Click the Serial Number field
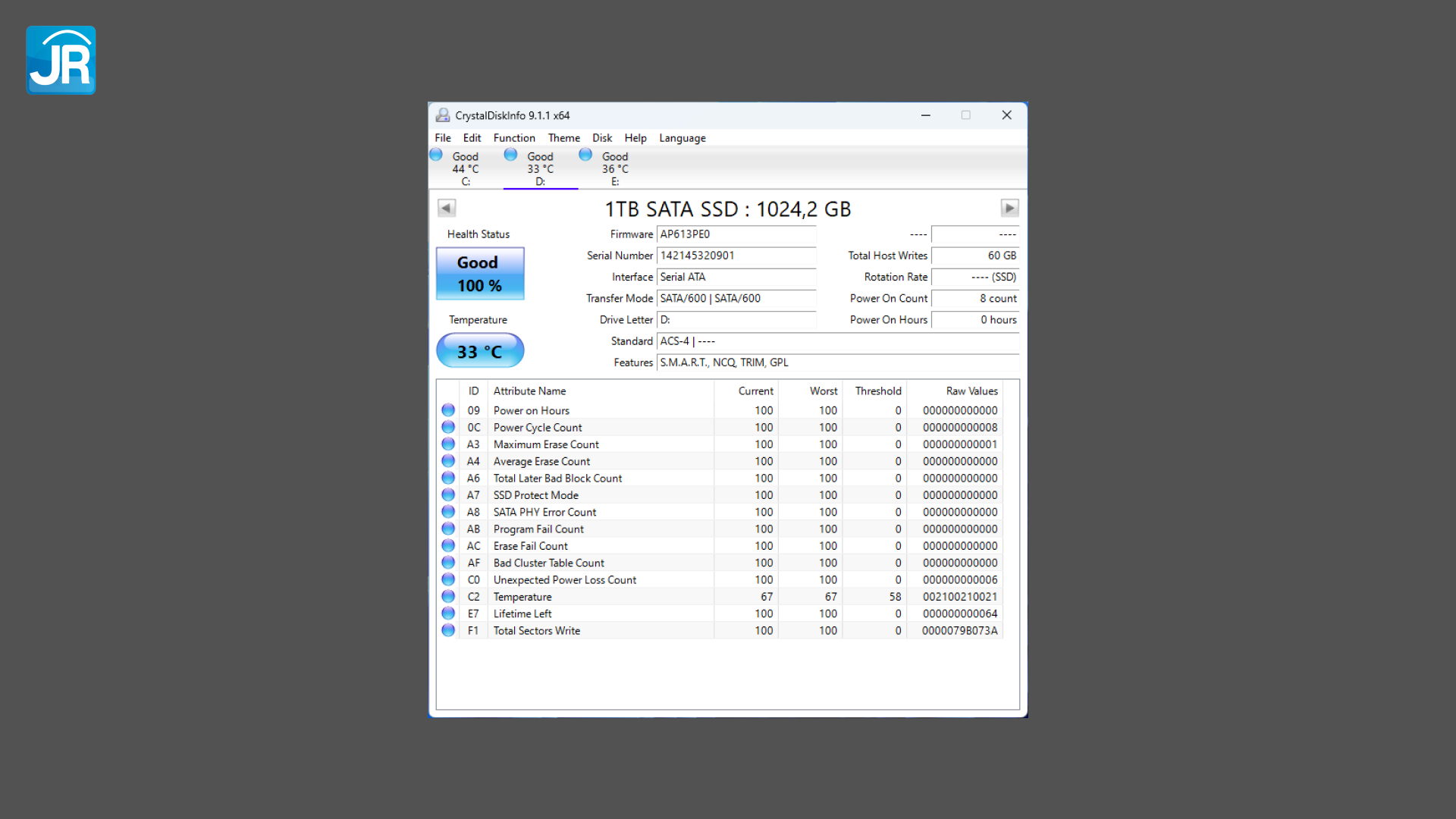The height and width of the screenshot is (819, 1456). click(736, 256)
